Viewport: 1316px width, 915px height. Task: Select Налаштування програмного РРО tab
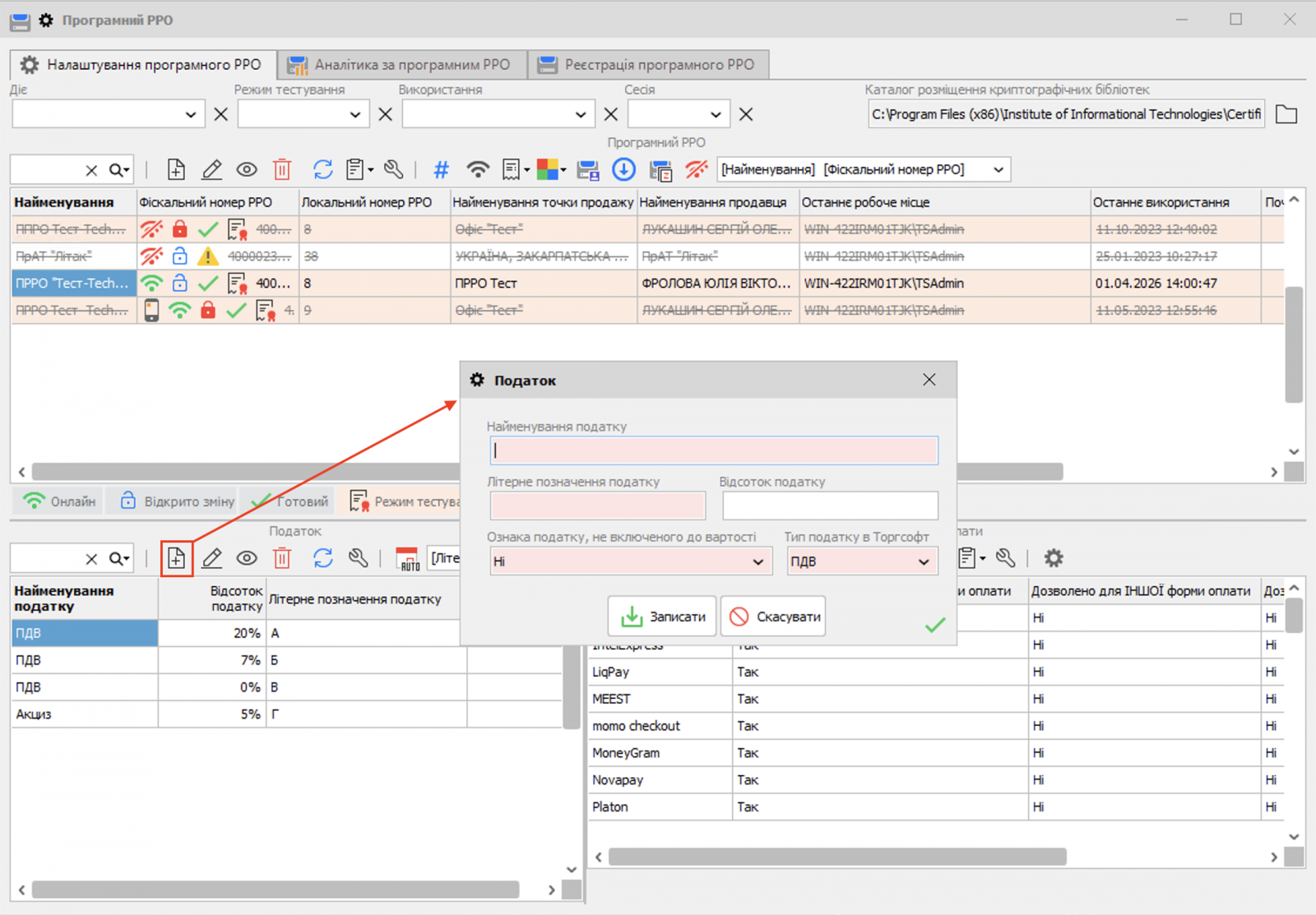(x=142, y=64)
